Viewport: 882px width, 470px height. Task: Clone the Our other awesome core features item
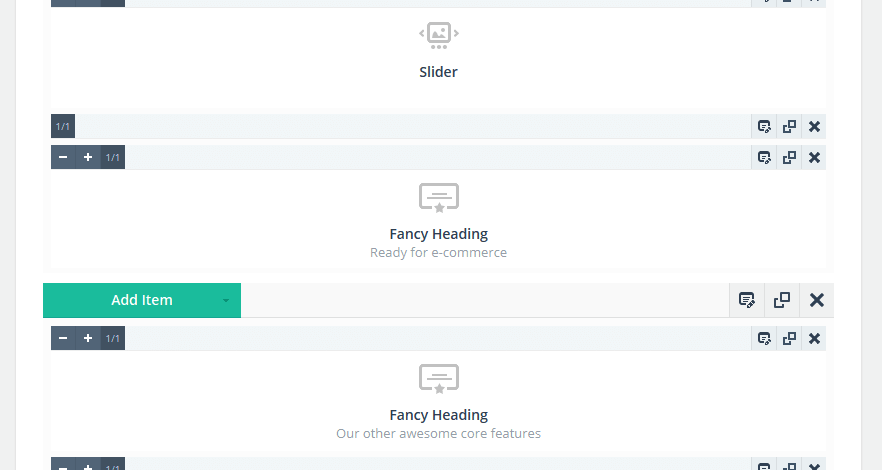tap(789, 338)
